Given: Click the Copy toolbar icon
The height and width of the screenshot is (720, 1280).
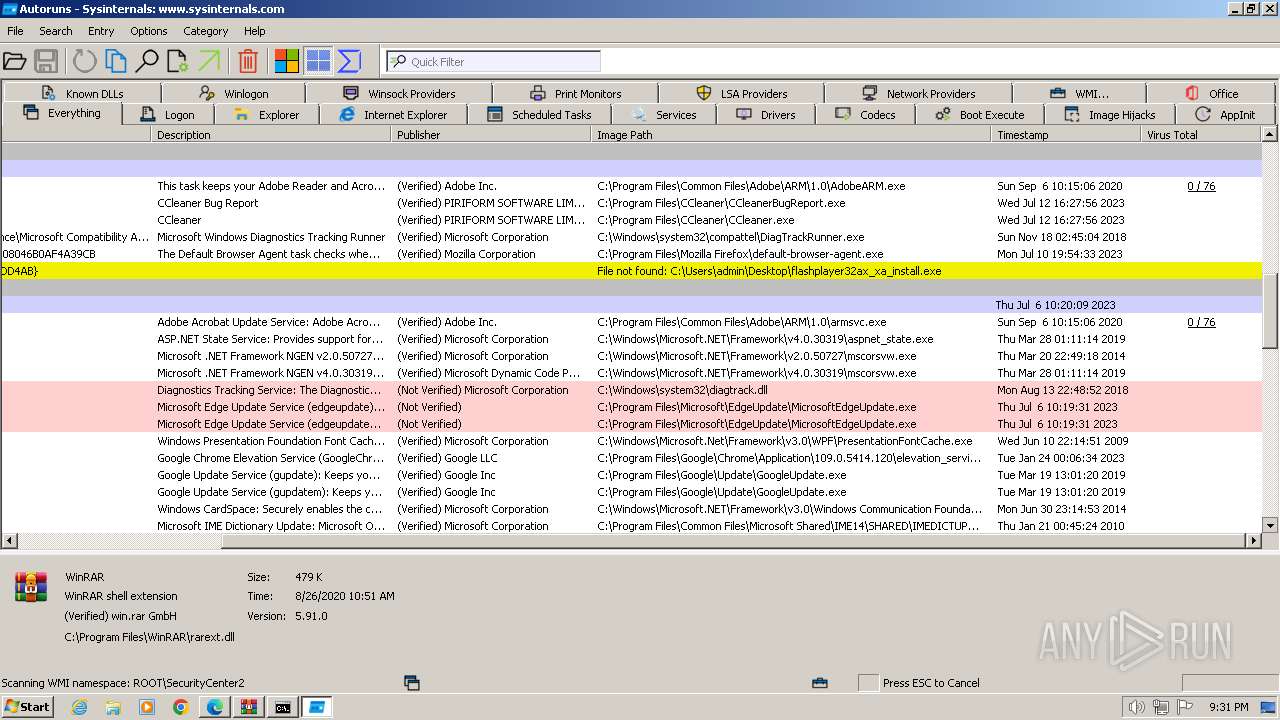Looking at the screenshot, I should coord(116,61).
